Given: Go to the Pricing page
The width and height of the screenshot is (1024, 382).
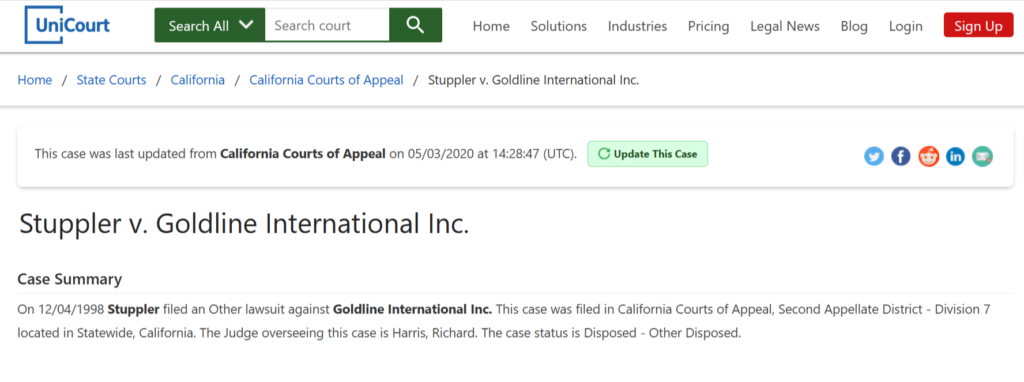Looking at the screenshot, I should coord(709,26).
